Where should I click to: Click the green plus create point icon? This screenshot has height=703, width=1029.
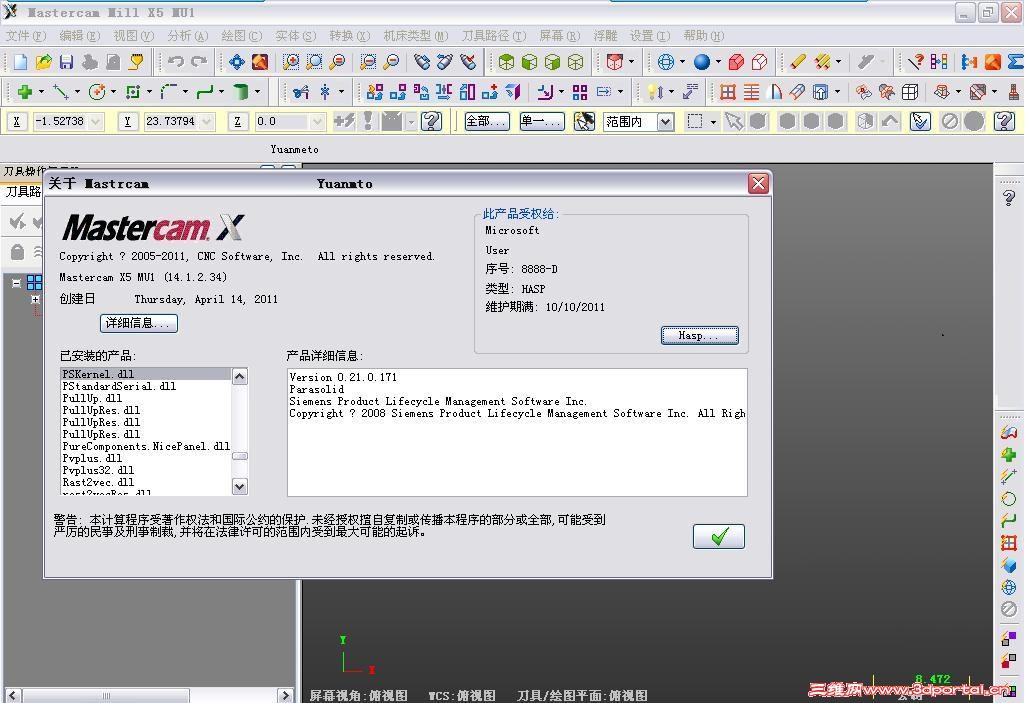click(25, 92)
